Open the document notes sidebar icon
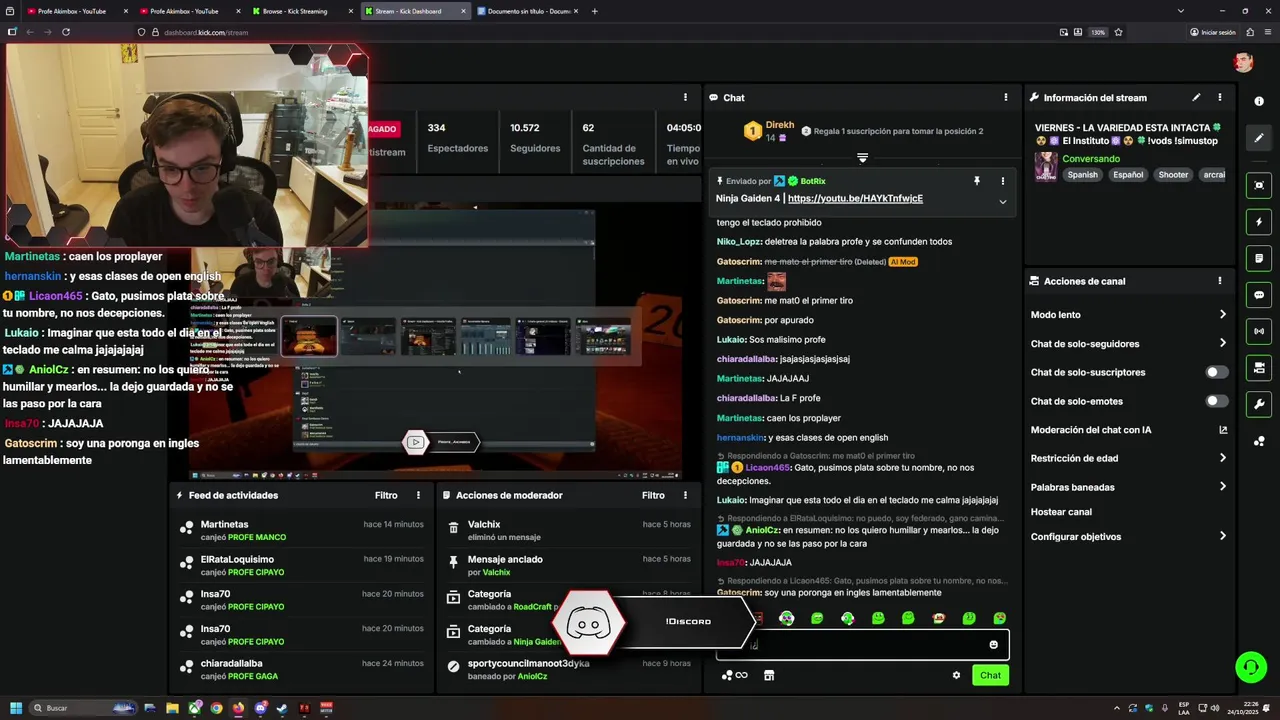 (1259, 259)
